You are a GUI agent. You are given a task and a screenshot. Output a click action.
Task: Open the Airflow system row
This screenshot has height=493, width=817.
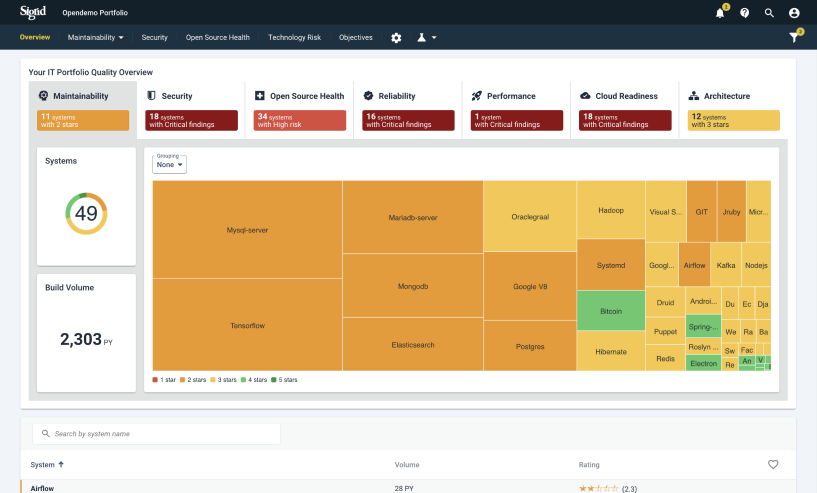408,487
